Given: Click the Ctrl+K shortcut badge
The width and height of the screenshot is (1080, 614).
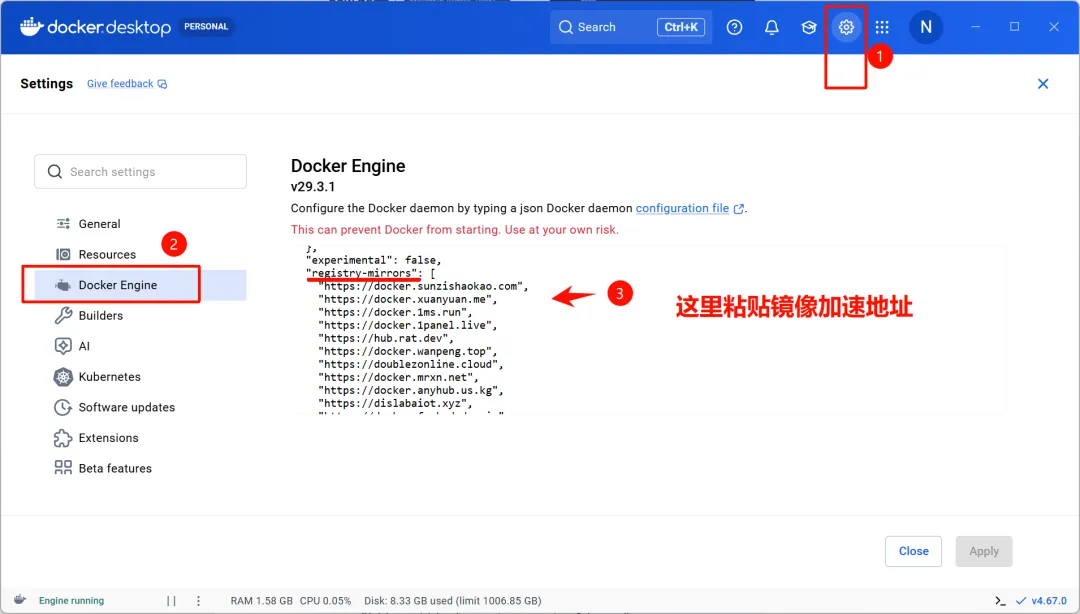Looking at the screenshot, I should pos(681,27).
